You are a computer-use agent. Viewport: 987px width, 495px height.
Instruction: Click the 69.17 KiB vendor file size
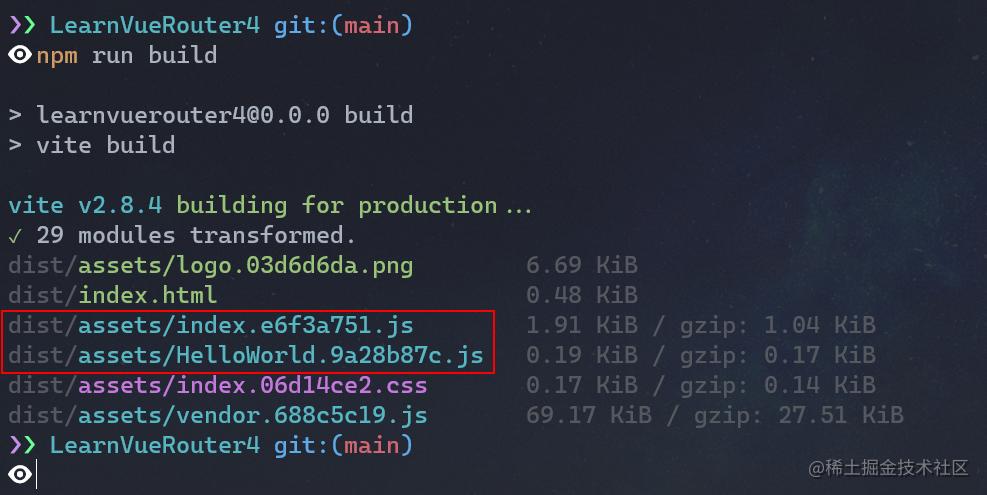coord(581,415)
